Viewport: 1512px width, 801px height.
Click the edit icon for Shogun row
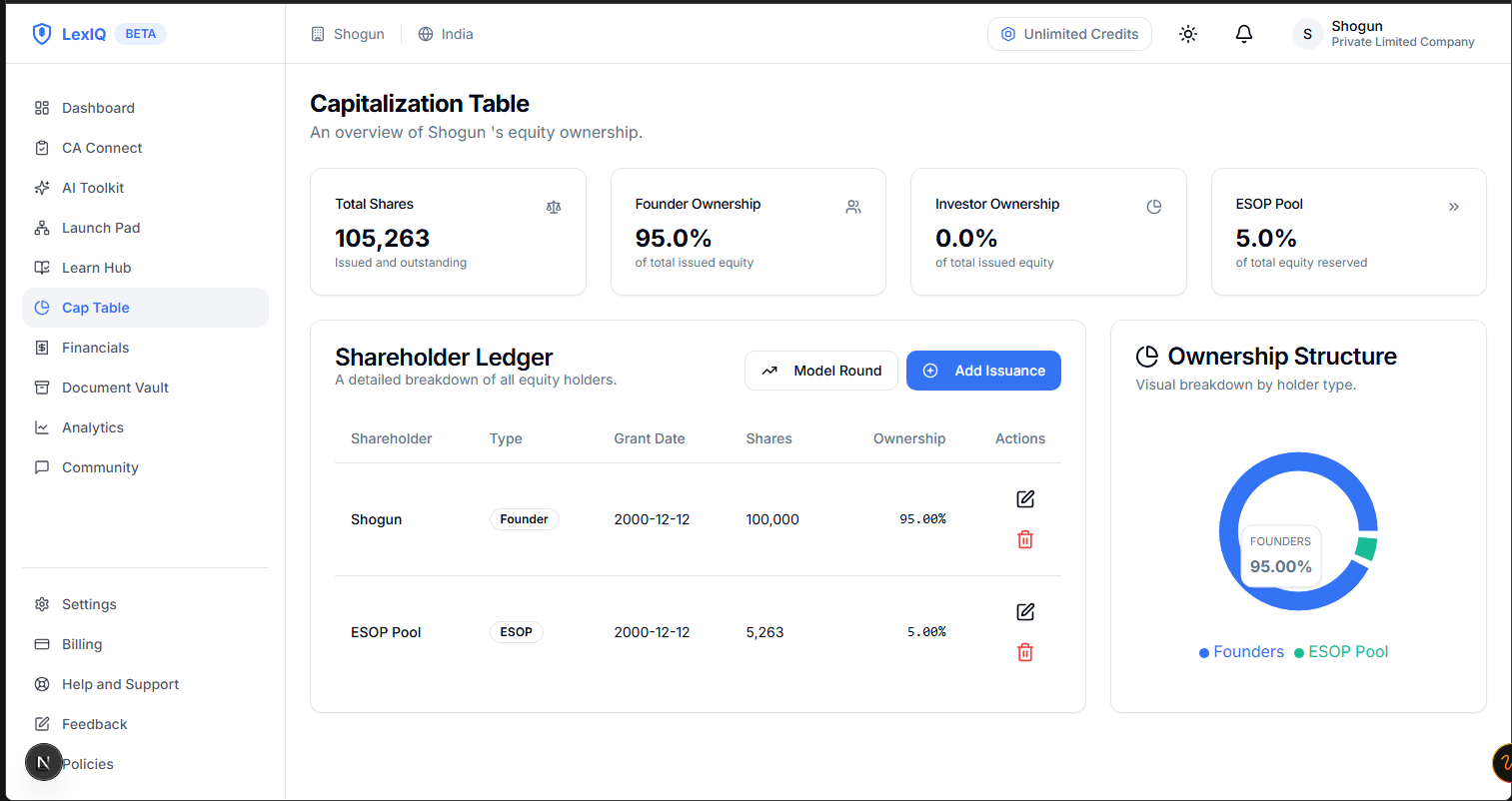click(x=1024, y=499)
